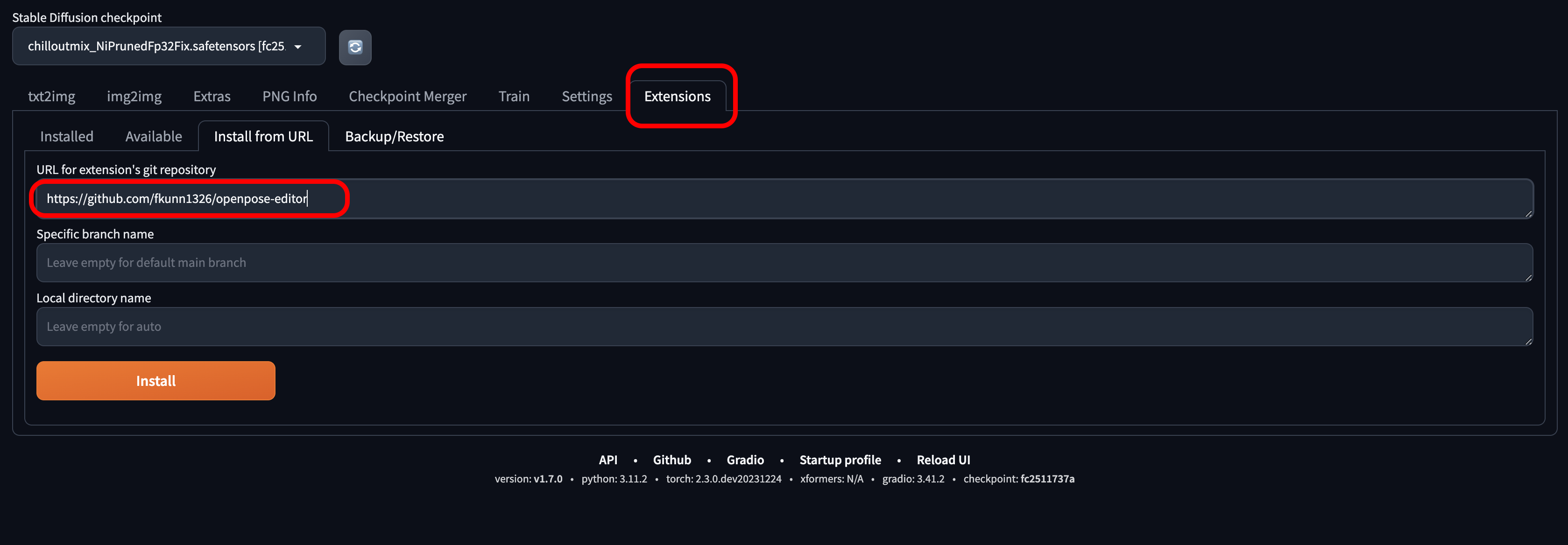1568x545 pixels.
Task: Switch to the Train tab
Action: tap(514, 96)
